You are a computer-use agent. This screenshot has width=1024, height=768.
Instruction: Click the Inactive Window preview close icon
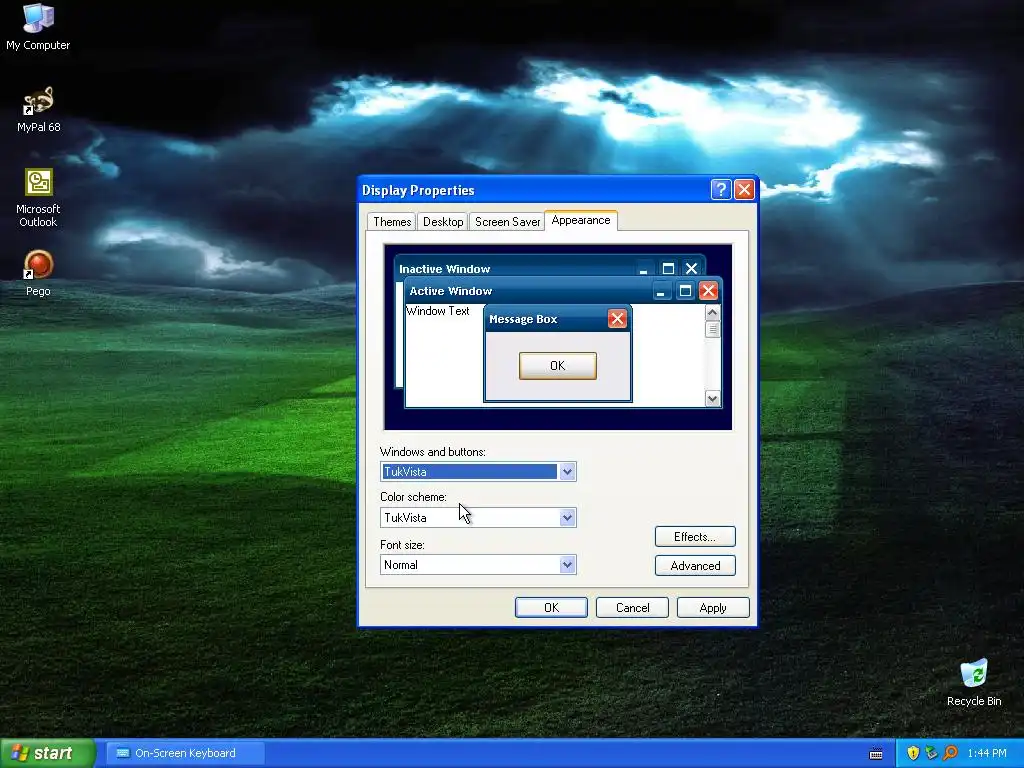(692, 268)
